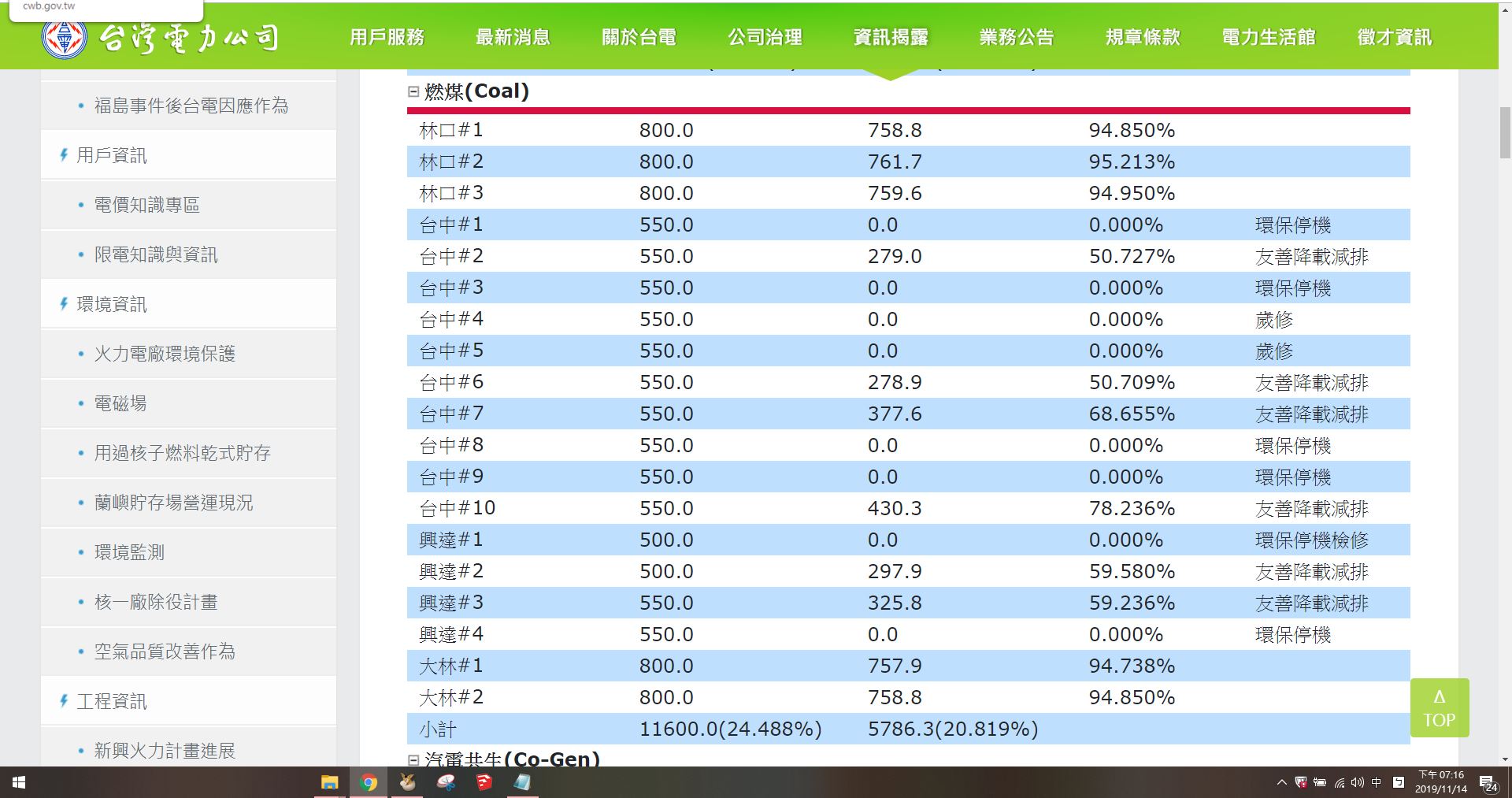Select the 興達#3 unit label
Viewport: 1512px width, 798px height.
coord(451,603)
